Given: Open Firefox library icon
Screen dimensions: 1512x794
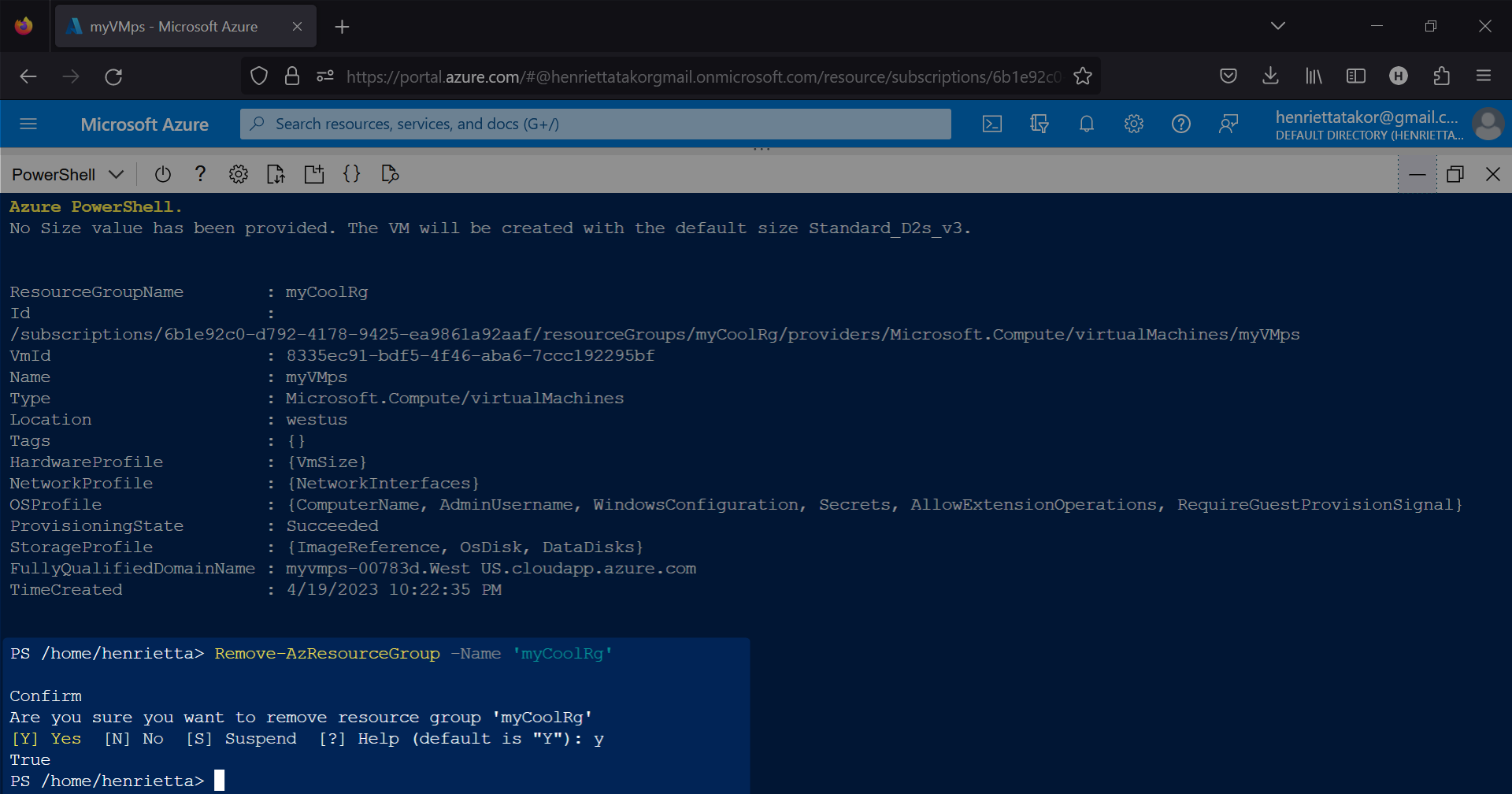Looking at the screenshot, I should click(1314, 76).
